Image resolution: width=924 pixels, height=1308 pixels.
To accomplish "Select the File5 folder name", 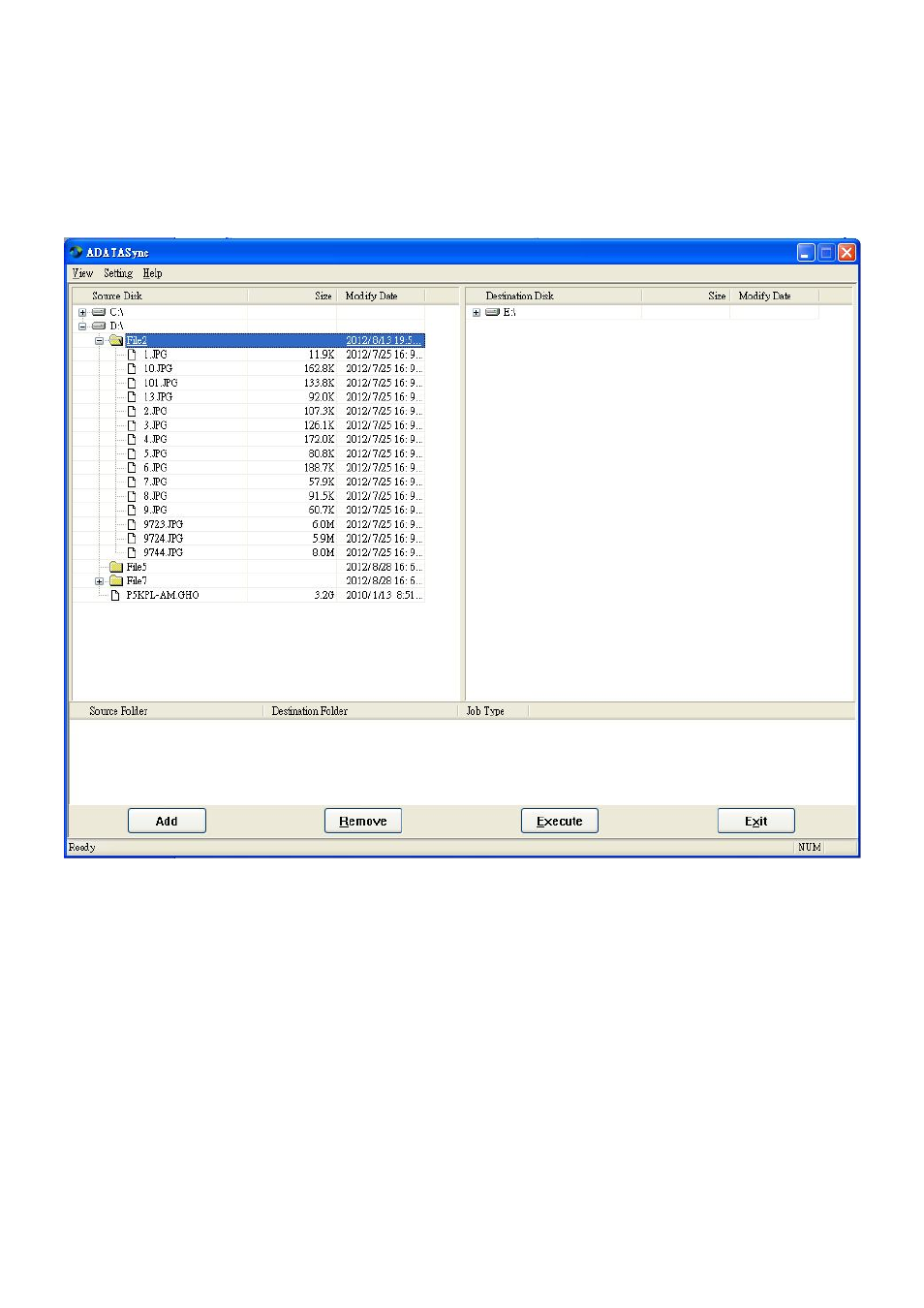I will 137,567.
